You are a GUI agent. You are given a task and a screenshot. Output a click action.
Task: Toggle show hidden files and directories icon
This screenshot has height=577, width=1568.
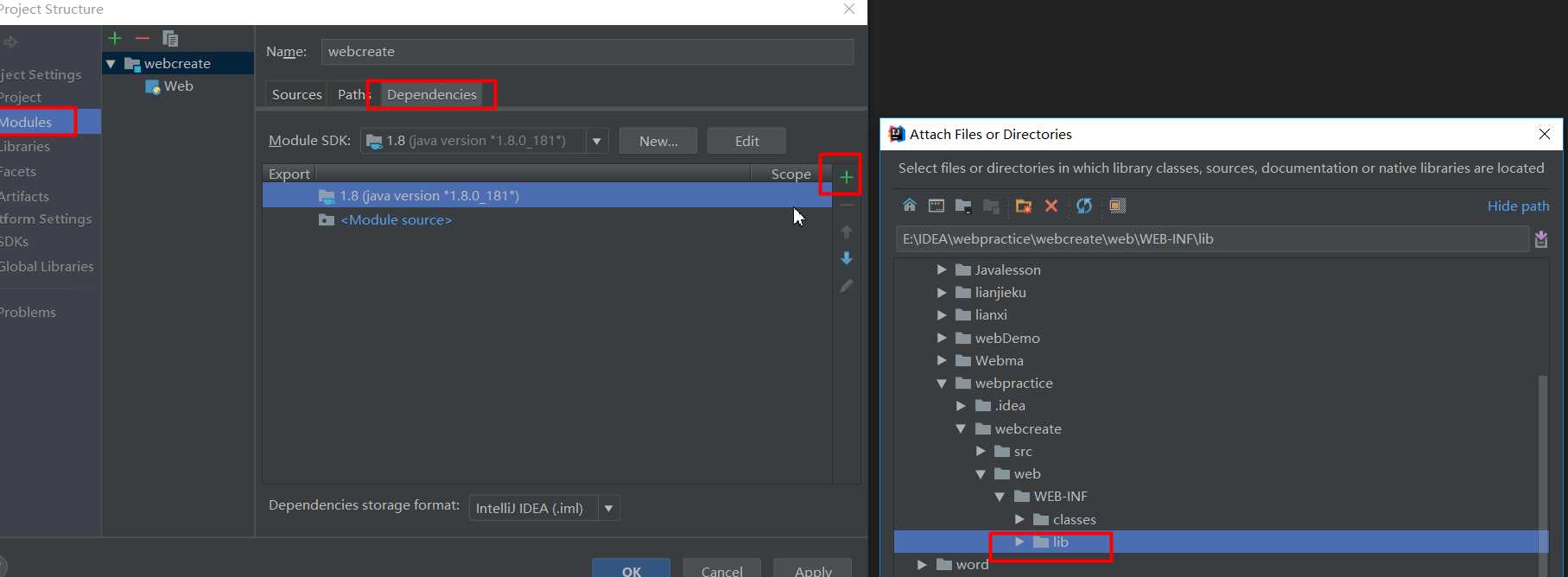click(1117, 206)
